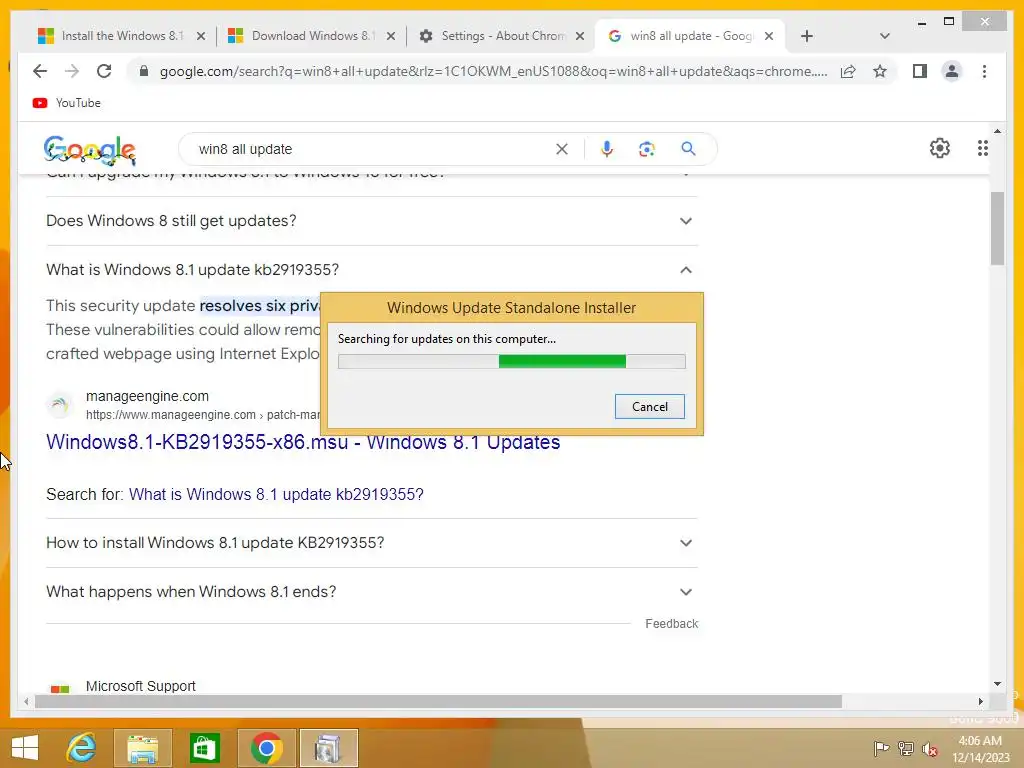
Task: Click the manageengine.com site name
Action: pos(147,396)
